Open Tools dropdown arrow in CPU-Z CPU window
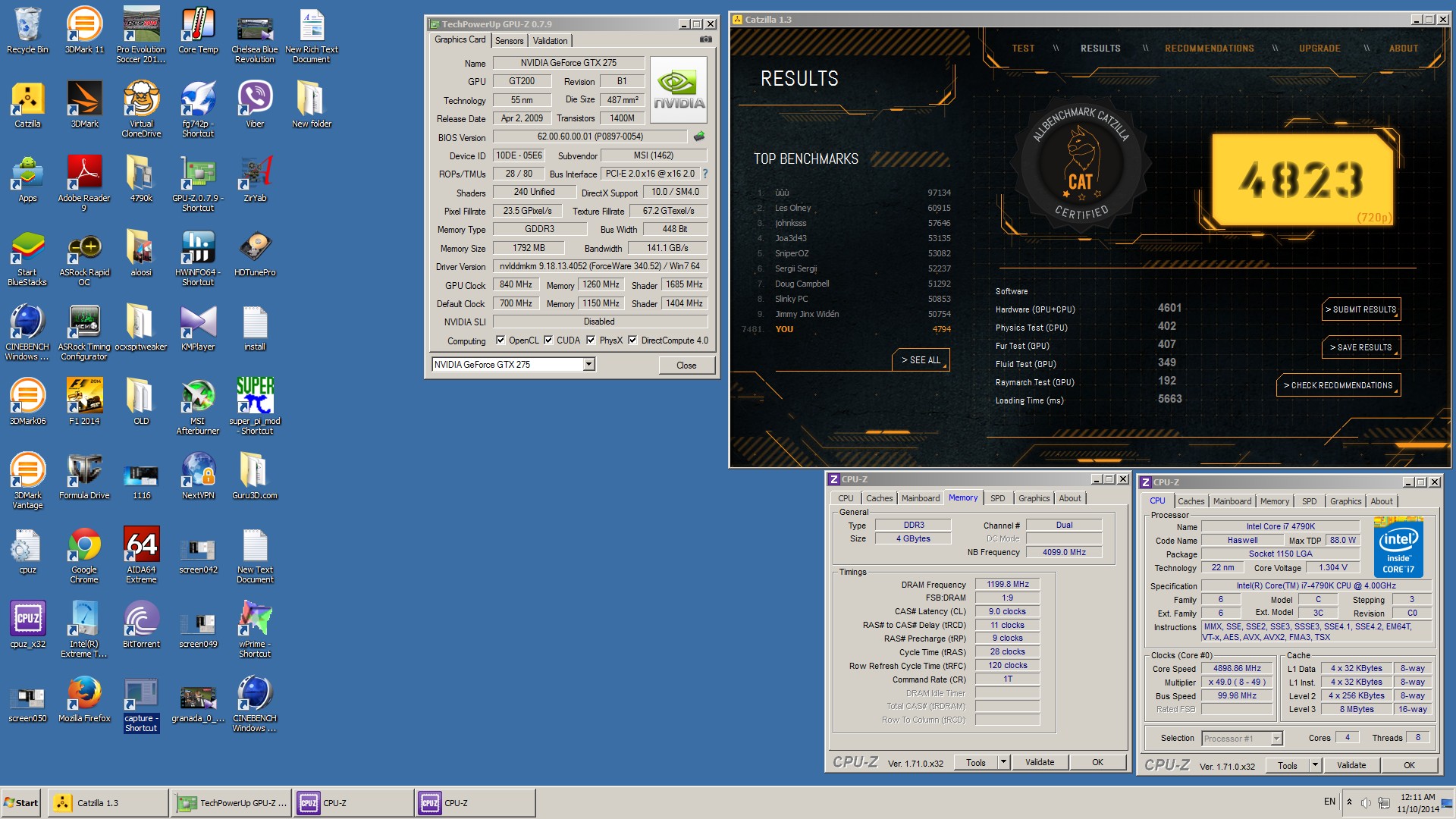This screenshot has width=1456, height=819. [x=1315, y=765]
